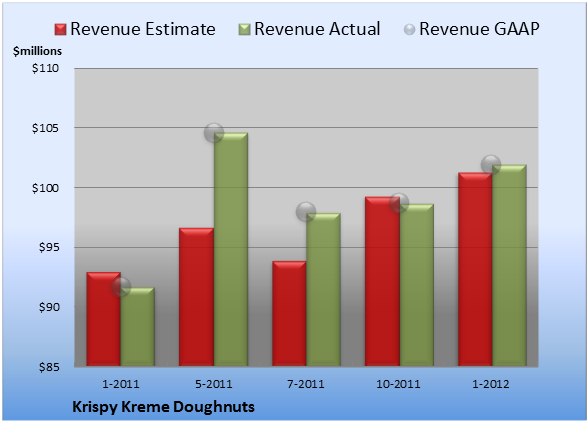Screen dimensions: 588x422
Task: Click the '$90' y-axis value
Action: (x=49, y=307)
